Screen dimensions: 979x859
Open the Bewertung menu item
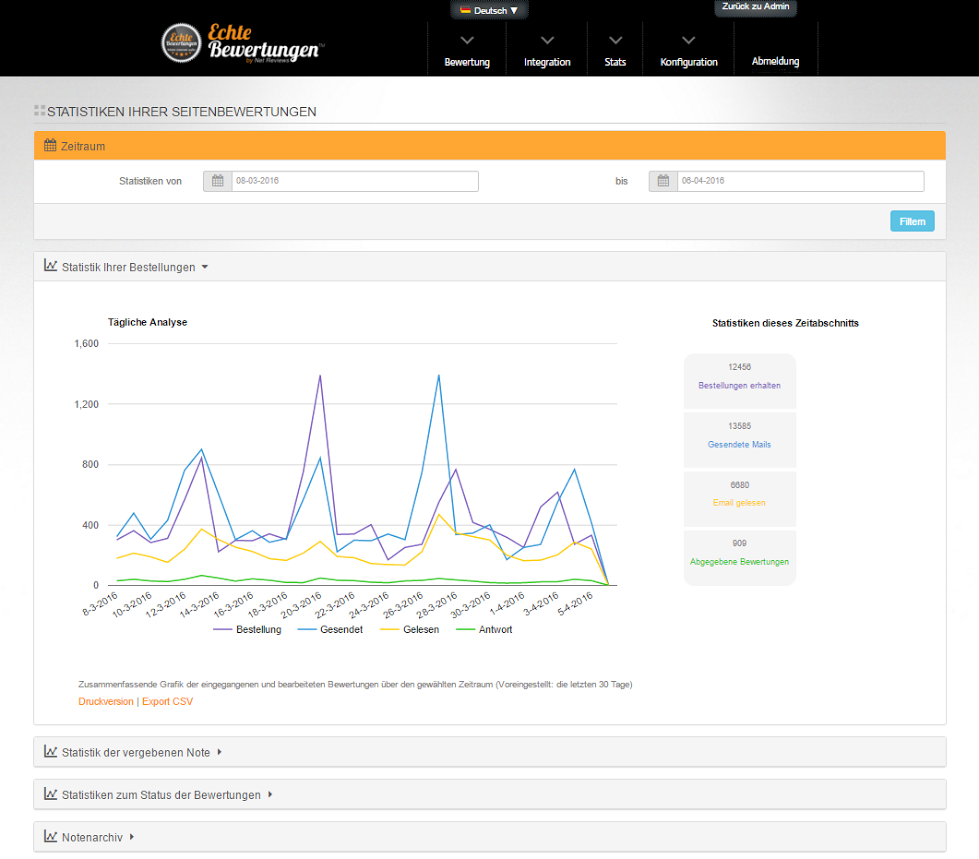[x=467, y=62]
